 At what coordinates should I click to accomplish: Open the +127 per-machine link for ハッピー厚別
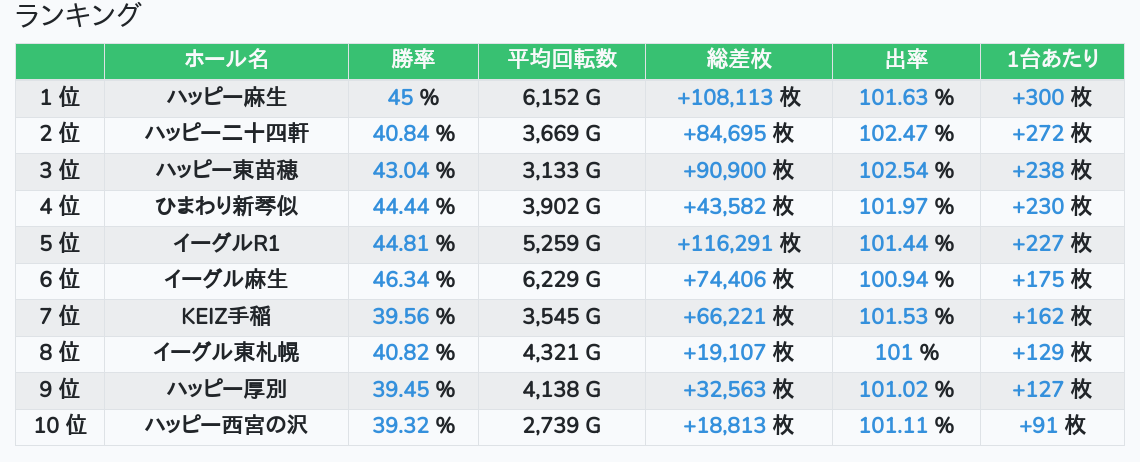coord(1038,389)
